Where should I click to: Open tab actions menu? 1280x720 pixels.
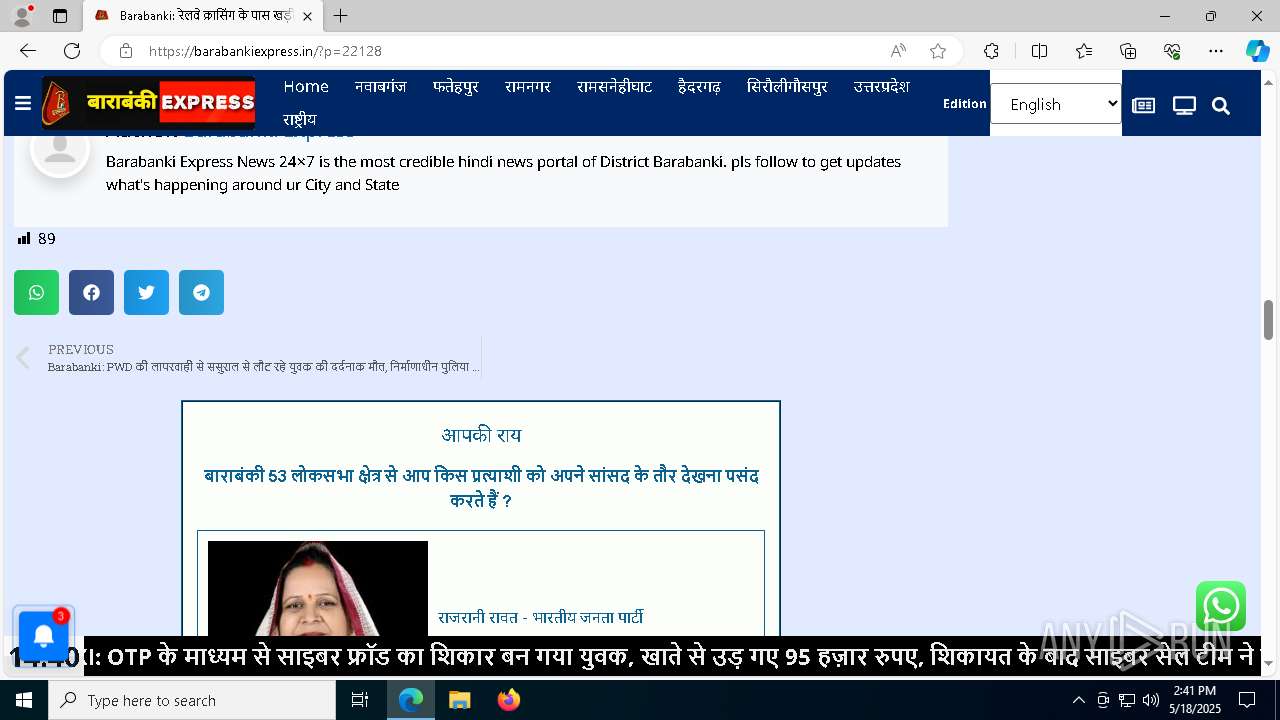pos(60,16)
